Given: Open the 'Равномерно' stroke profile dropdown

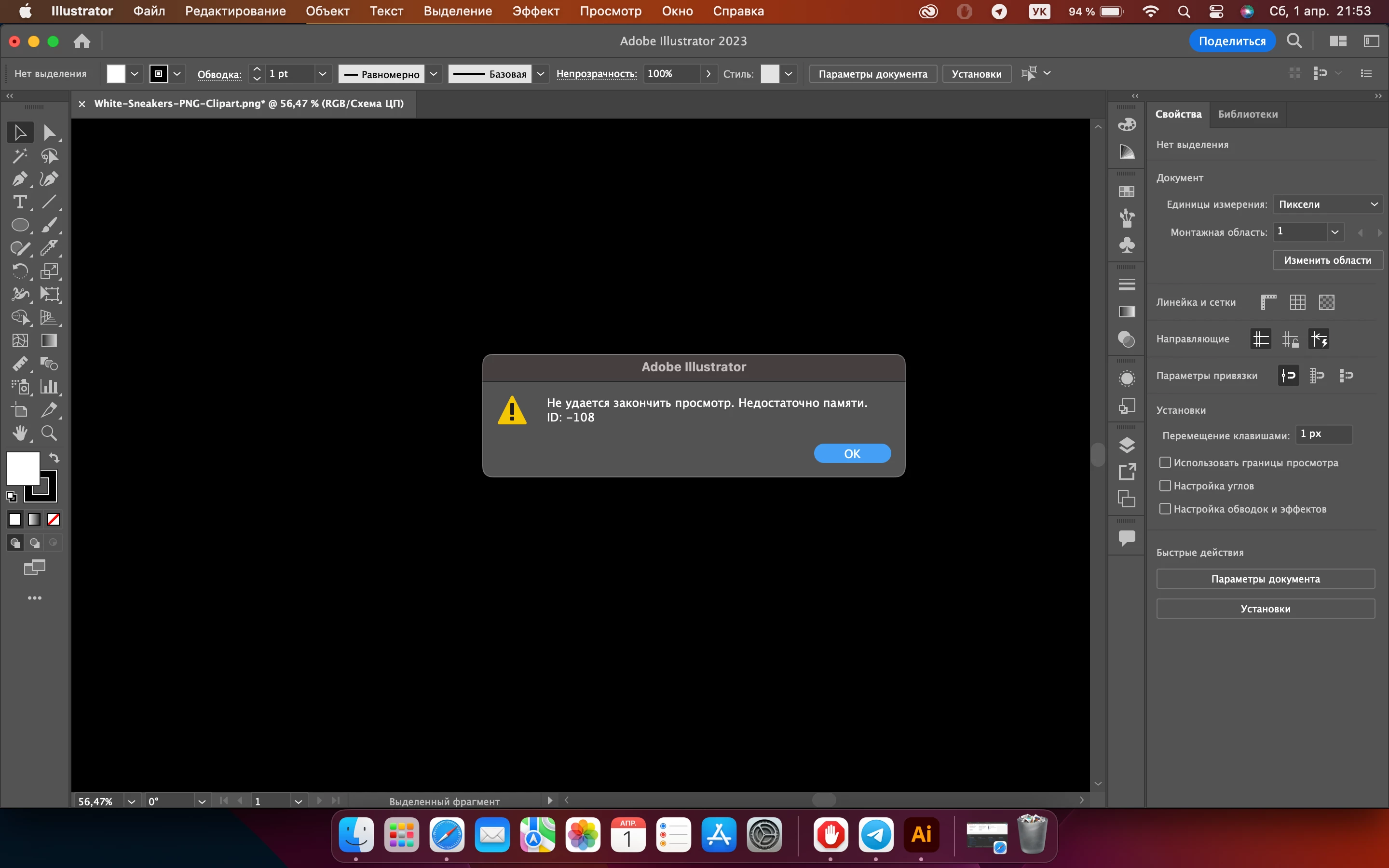Looking at the screenshot, I should (x=434, y=74).
